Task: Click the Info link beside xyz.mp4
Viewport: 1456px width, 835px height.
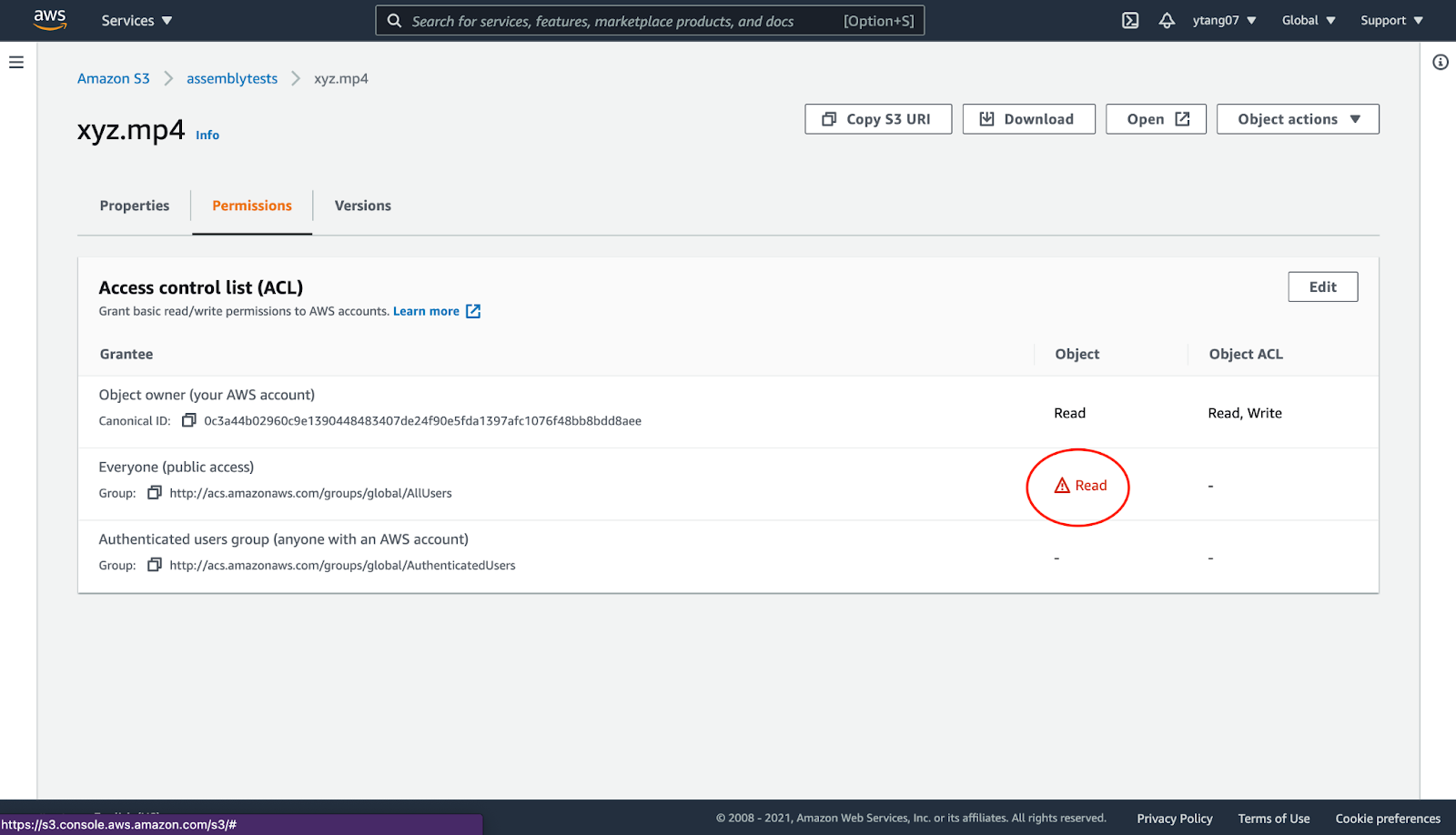Action: (x=207, y=135)
